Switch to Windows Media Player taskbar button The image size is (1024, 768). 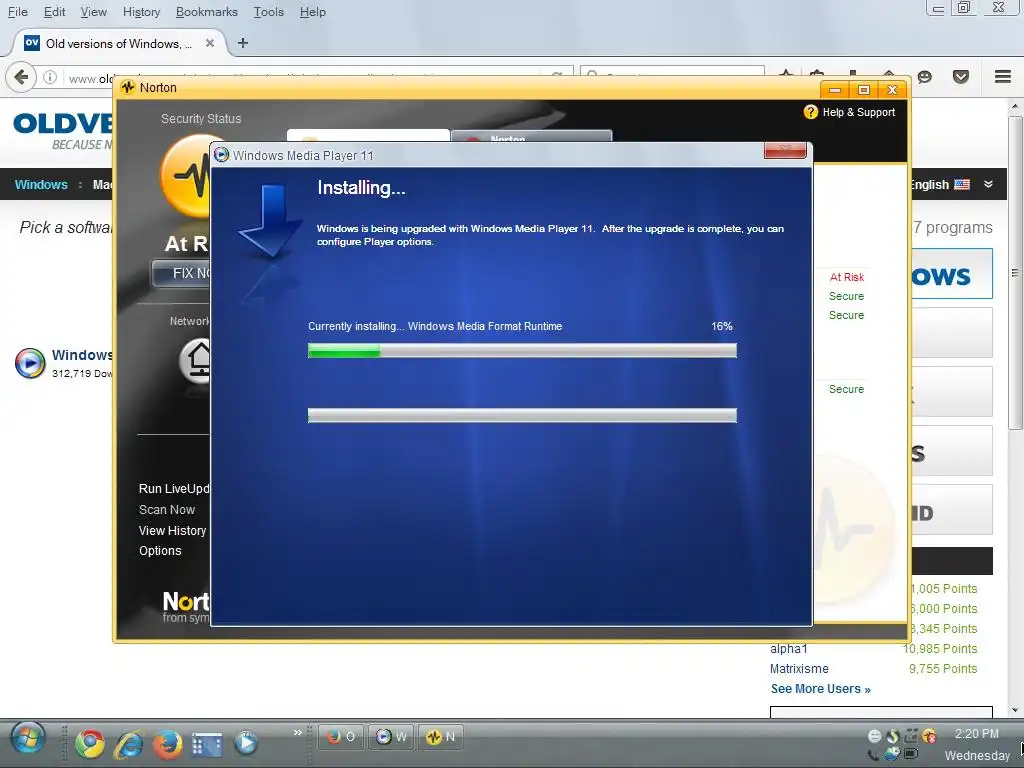[x=391, y=737]
